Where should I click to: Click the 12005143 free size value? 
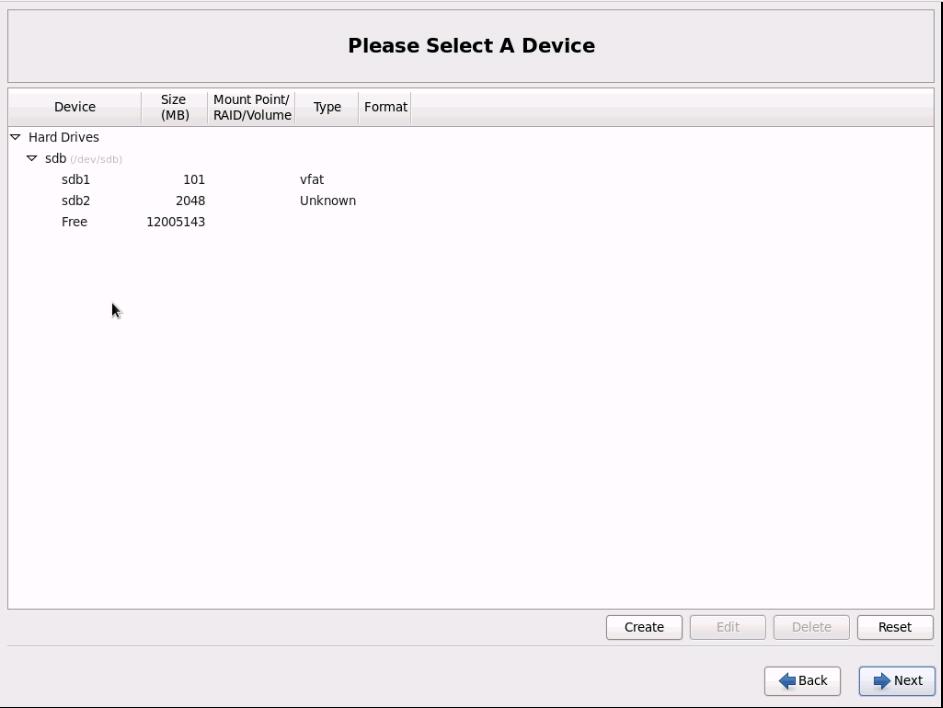pos(176,222)
